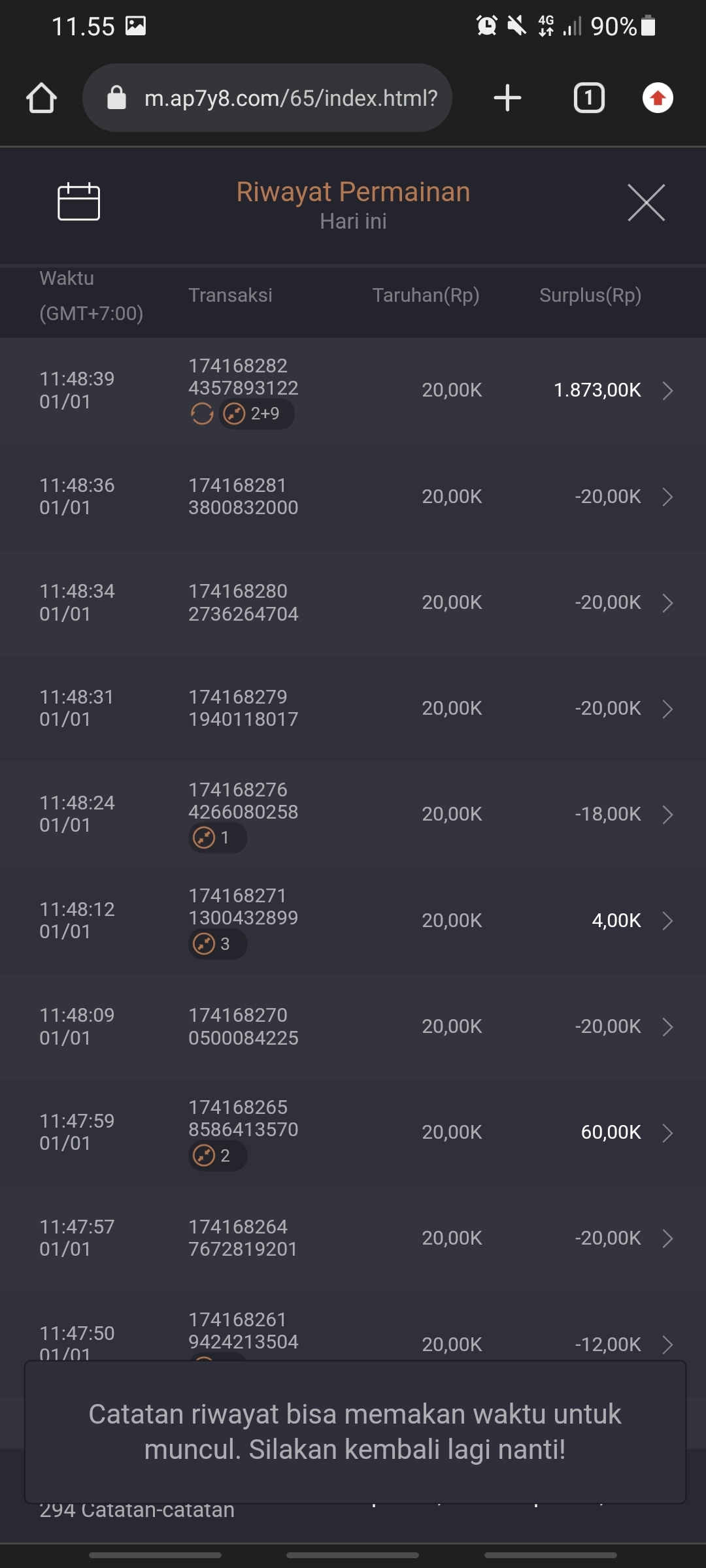This screenshot has height=1568, width=706.
Task: Tap the Surplus(Rp) column header
Action: [x=590, y=295]
